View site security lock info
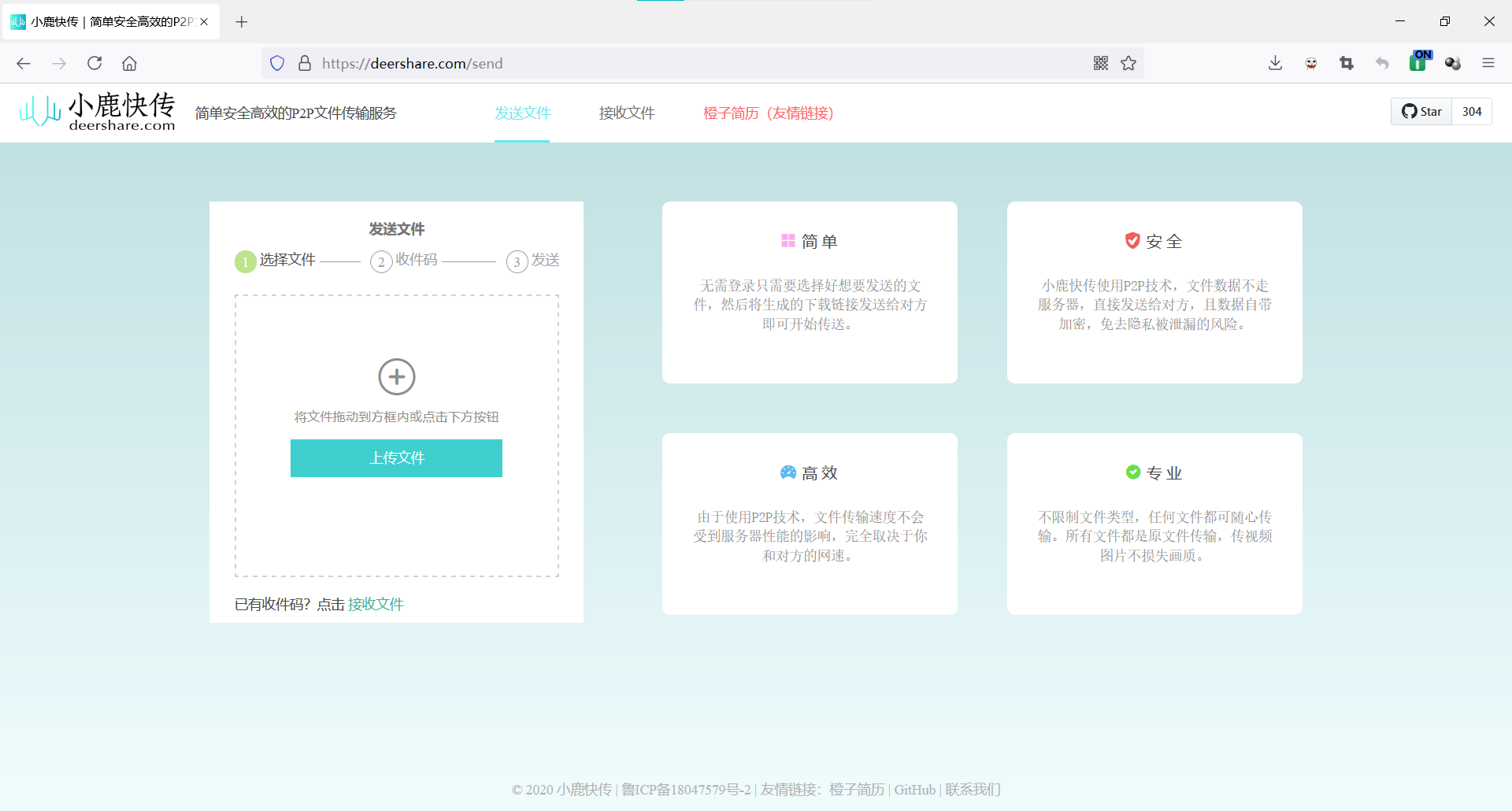The image size is (1512, 811). click(305, 63)
